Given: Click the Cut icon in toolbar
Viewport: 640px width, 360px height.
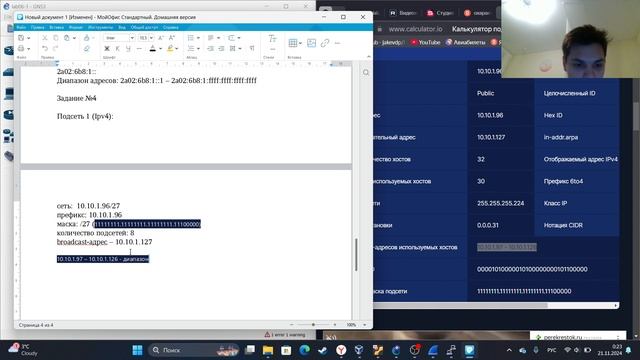Looking at the screenshot, I should [x=45, y=38].
